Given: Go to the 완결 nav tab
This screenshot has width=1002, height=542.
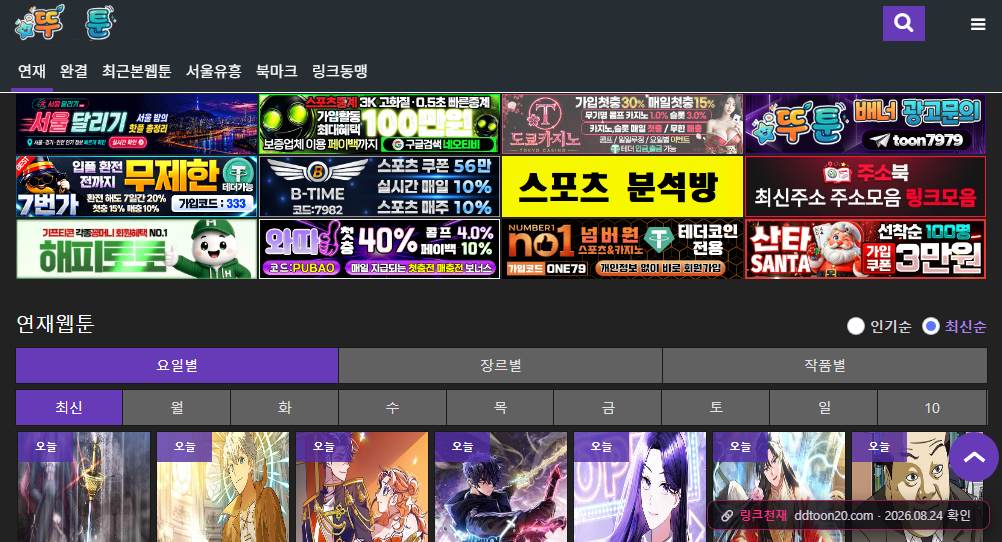Looking at the screenshot, I should [x=73, y=71].
